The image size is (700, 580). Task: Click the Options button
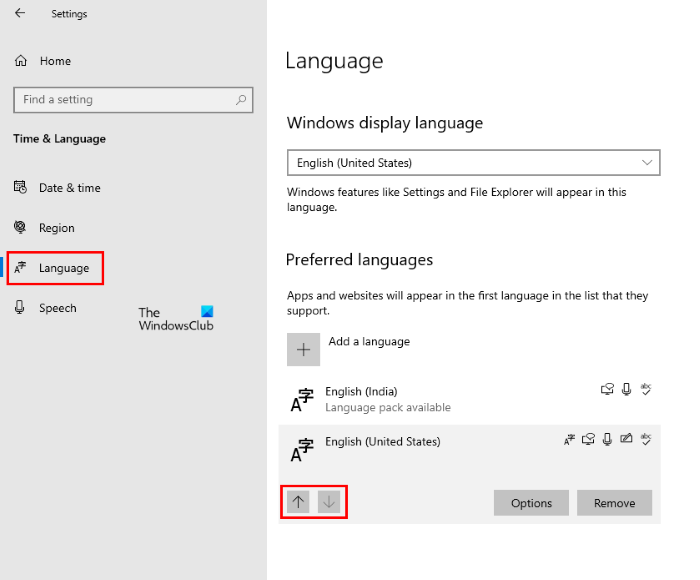click(x=531, y=503)
